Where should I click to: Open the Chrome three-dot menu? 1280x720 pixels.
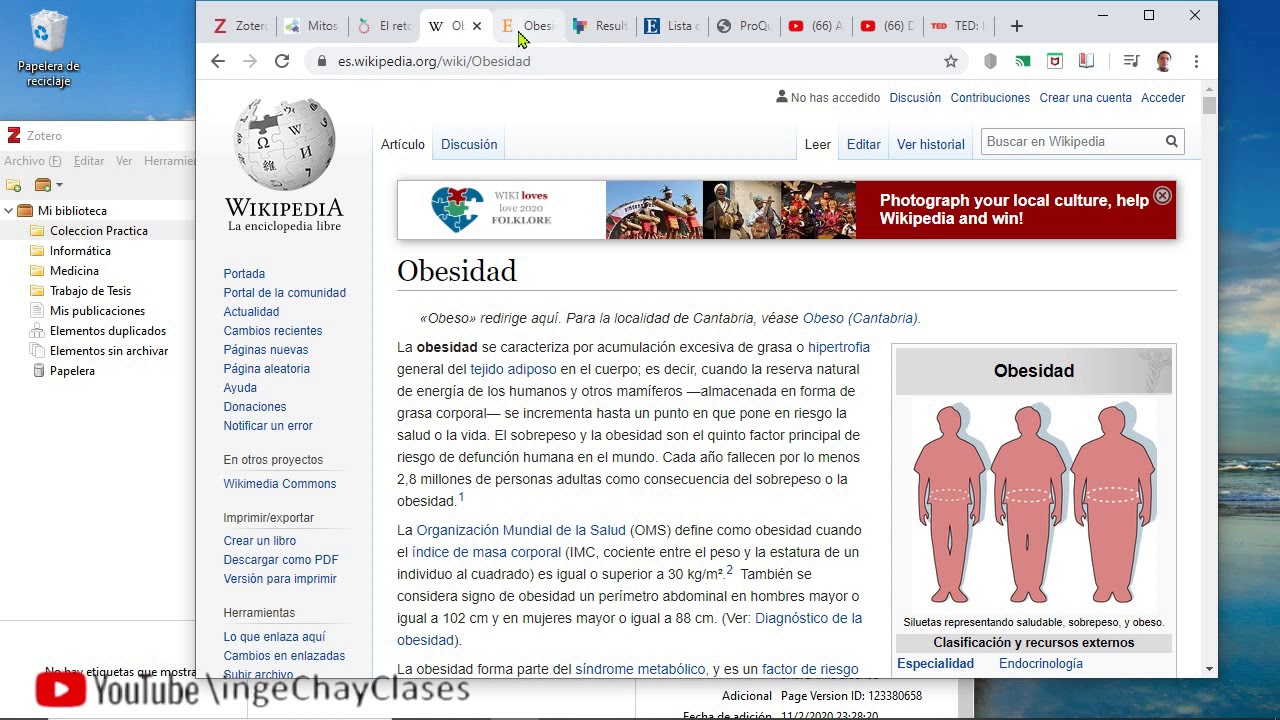(x=1196, y=61)
